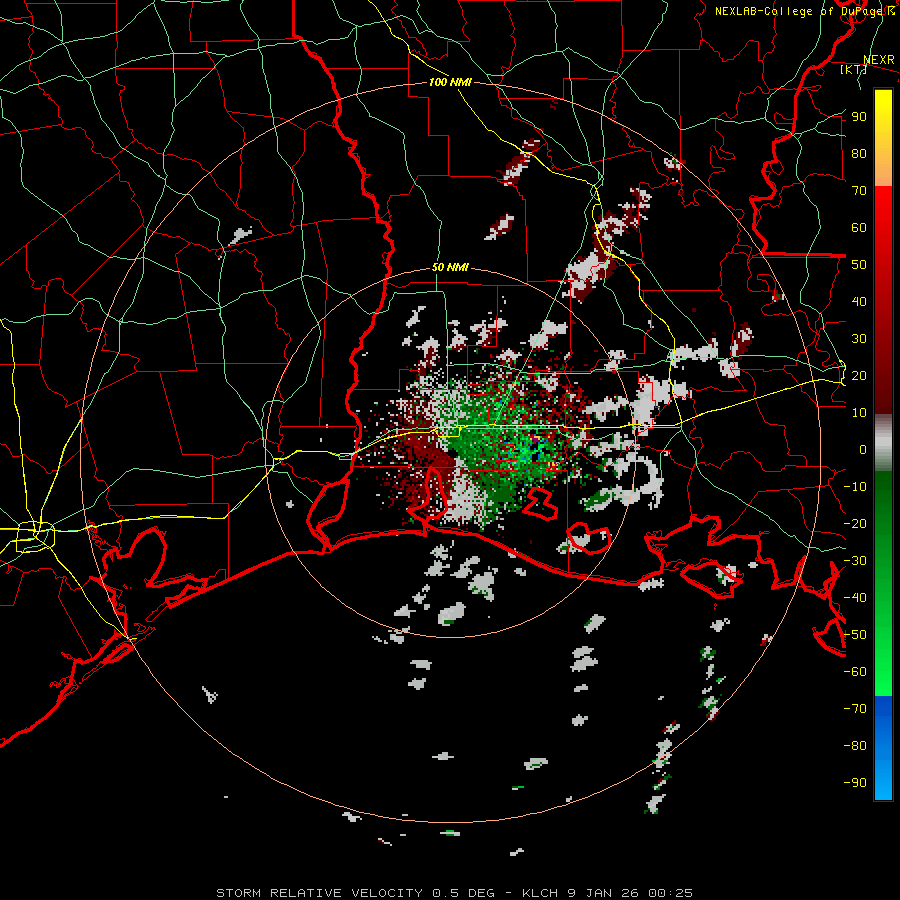This screenshot has height=900, width=900.
Task: Pick the light blue bottom segment of the color bar
Action: (x=883, y=781)
